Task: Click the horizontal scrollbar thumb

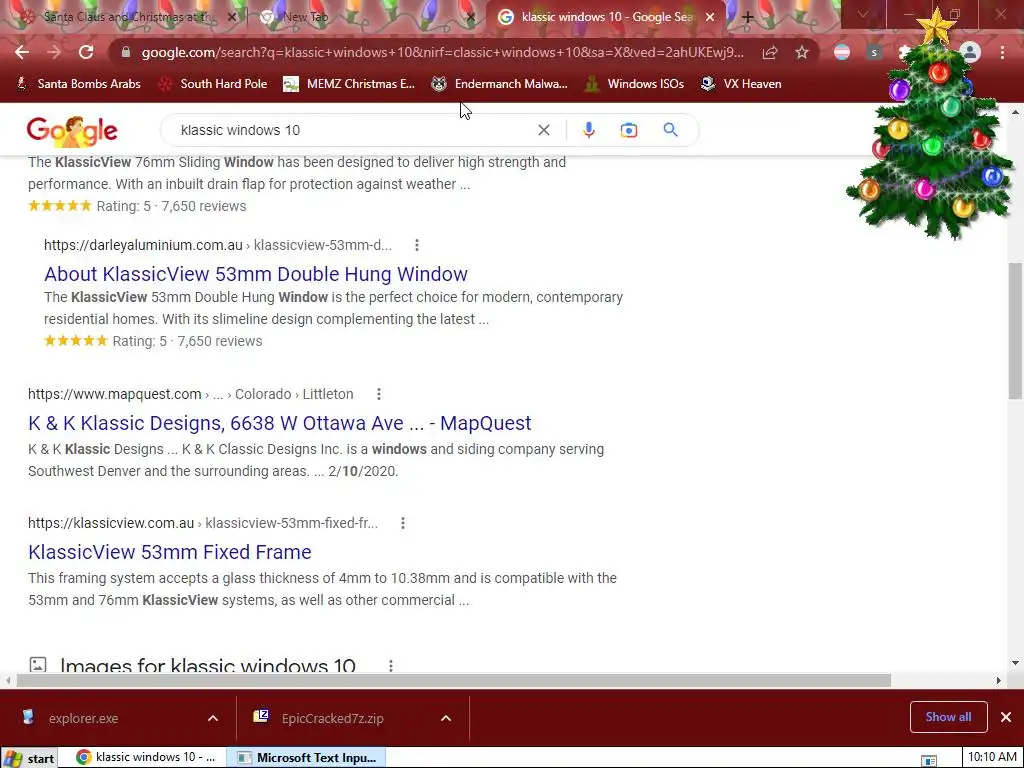Action: (453, 680)
